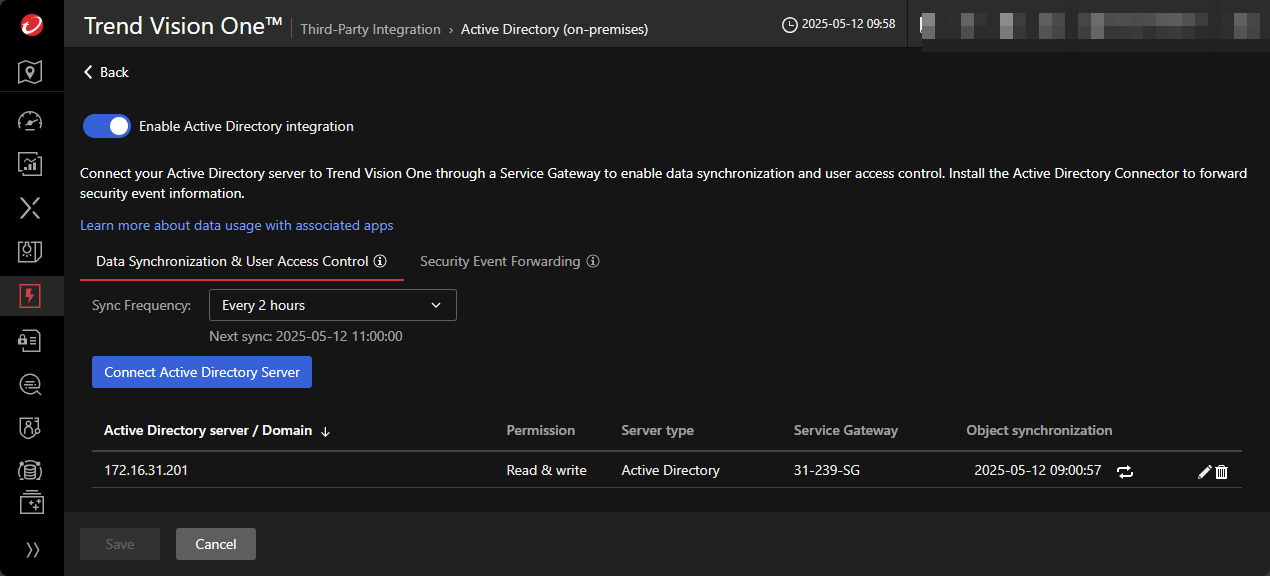
Task: Open the bar chart sidebar icon
Action: (31, 163)
